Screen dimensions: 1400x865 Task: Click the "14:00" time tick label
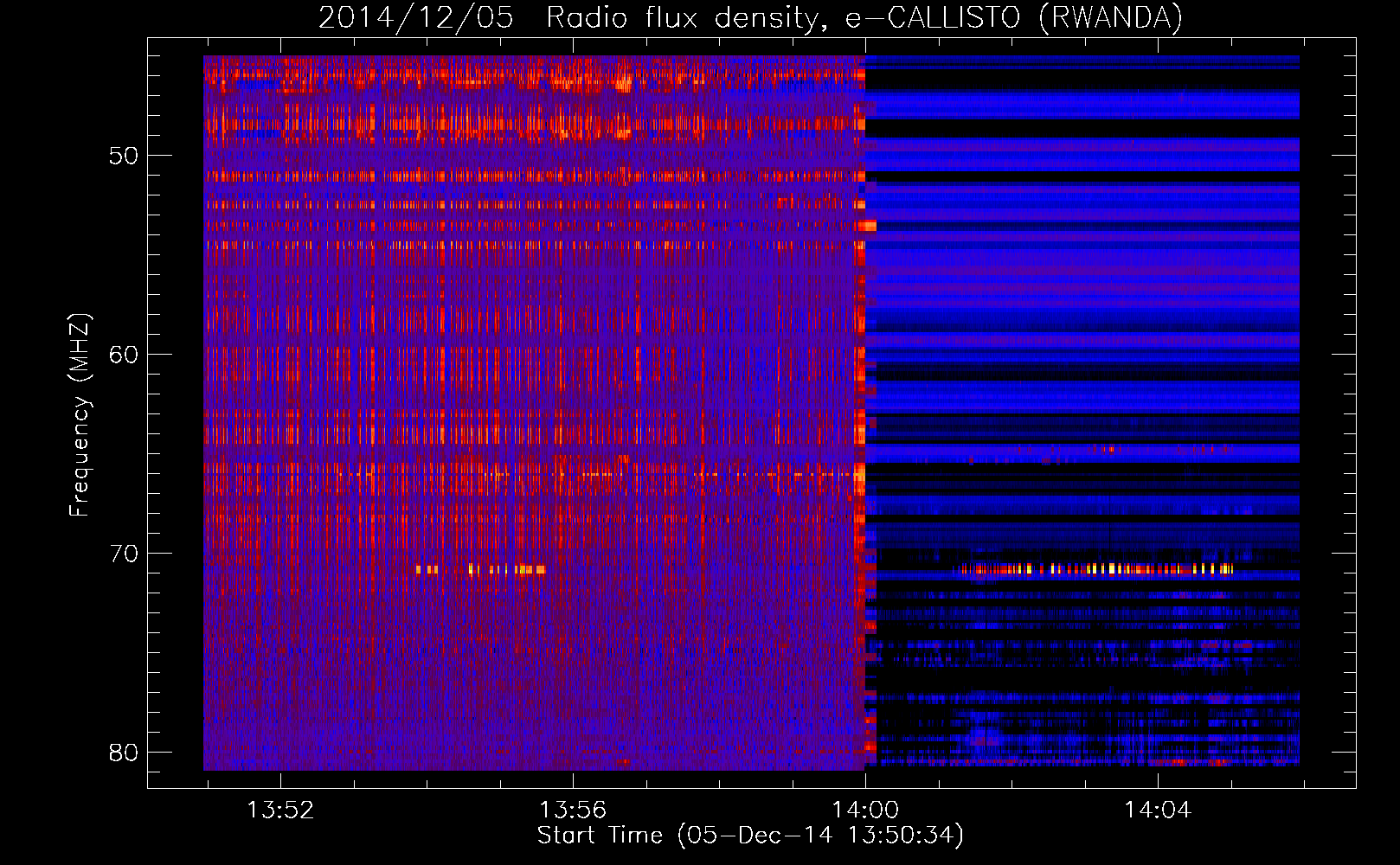tap(865, 811)
